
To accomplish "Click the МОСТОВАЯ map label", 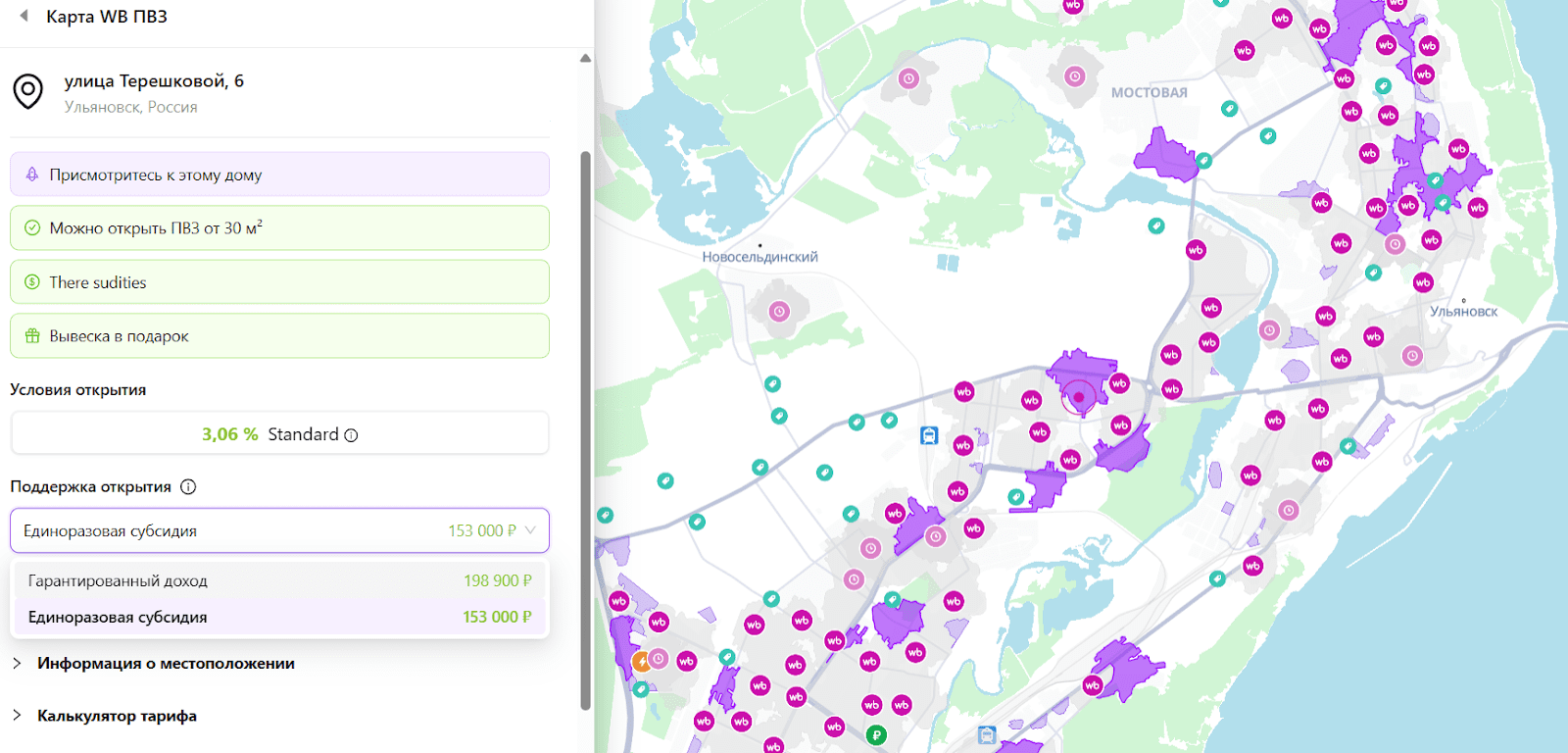I will (1150, 92).
